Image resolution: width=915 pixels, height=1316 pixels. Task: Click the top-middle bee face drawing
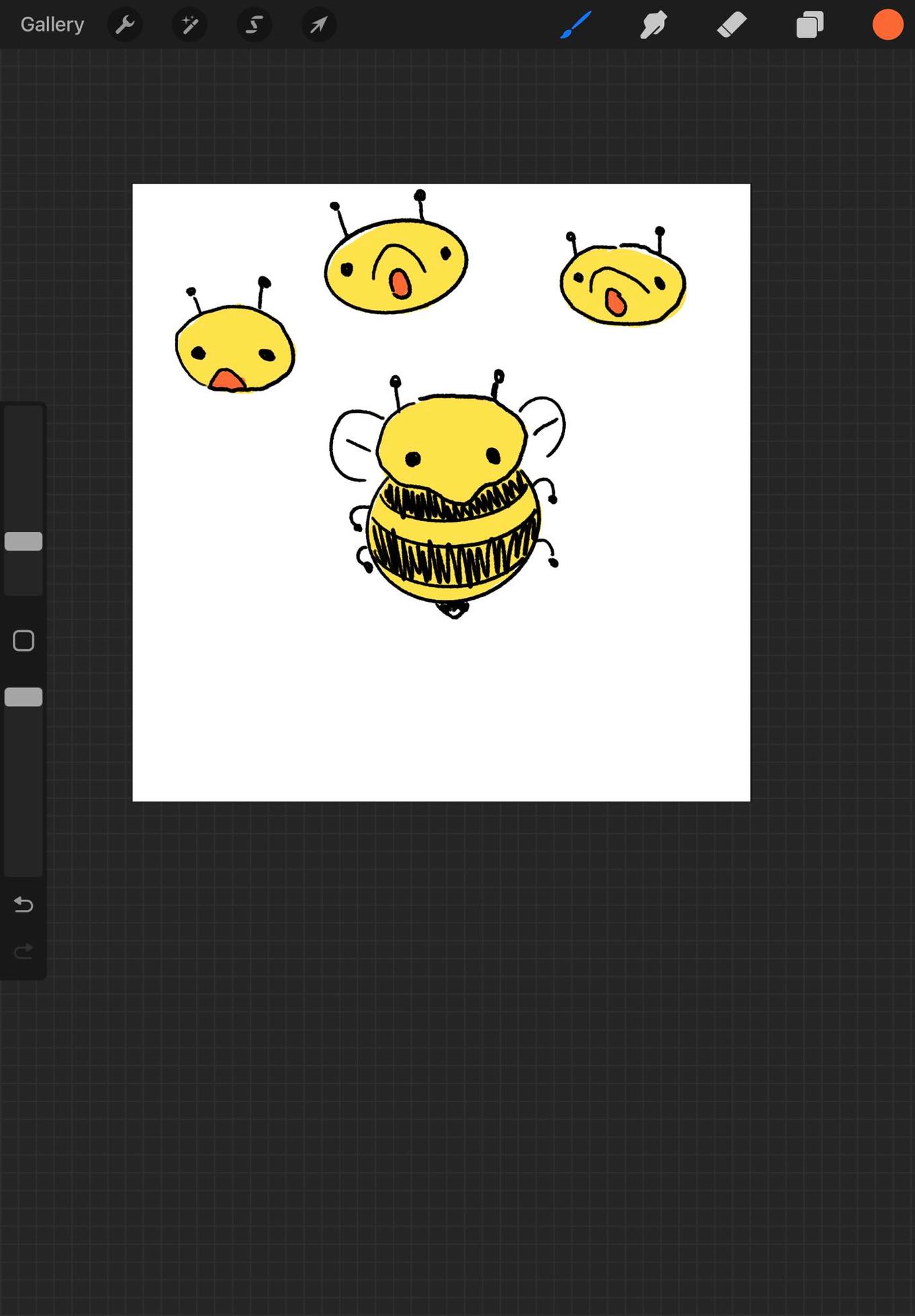(396, 266)
